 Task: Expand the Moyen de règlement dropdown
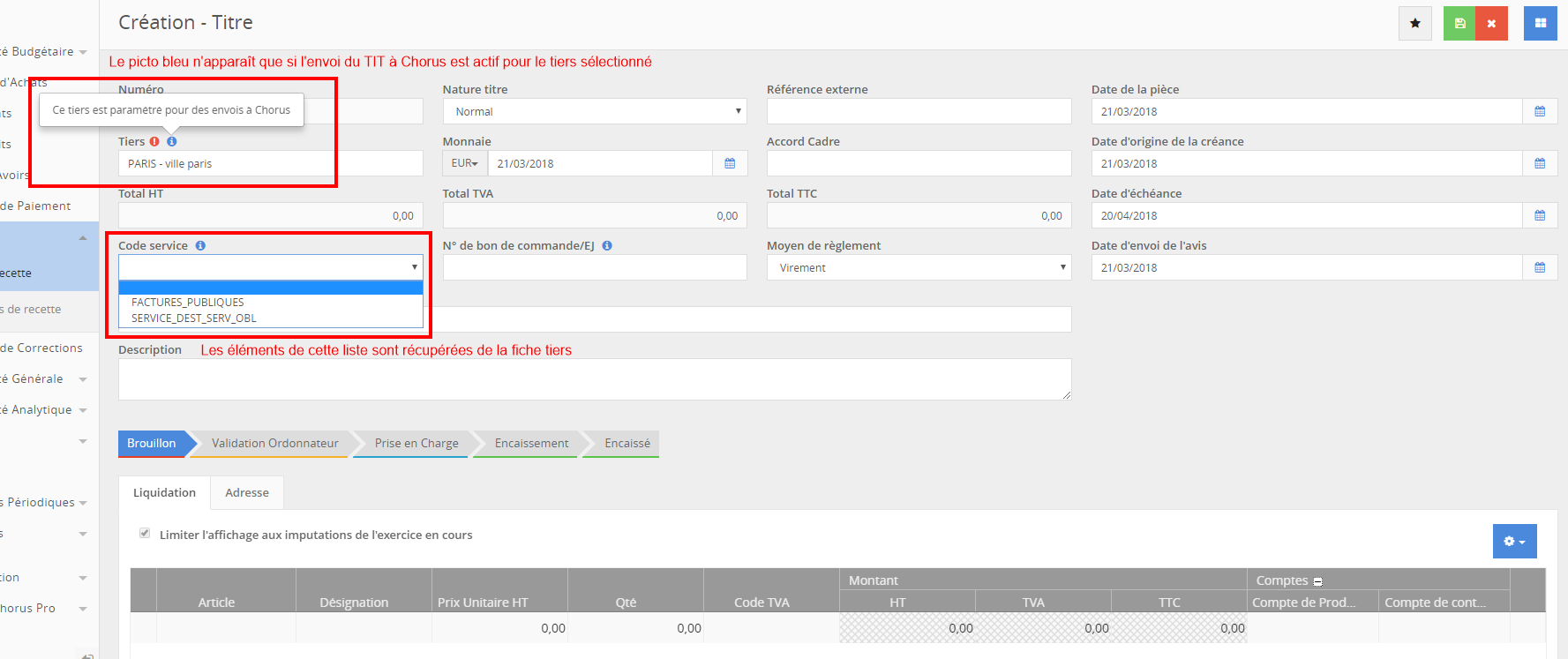pyautogui.click(x=918, y=268)
